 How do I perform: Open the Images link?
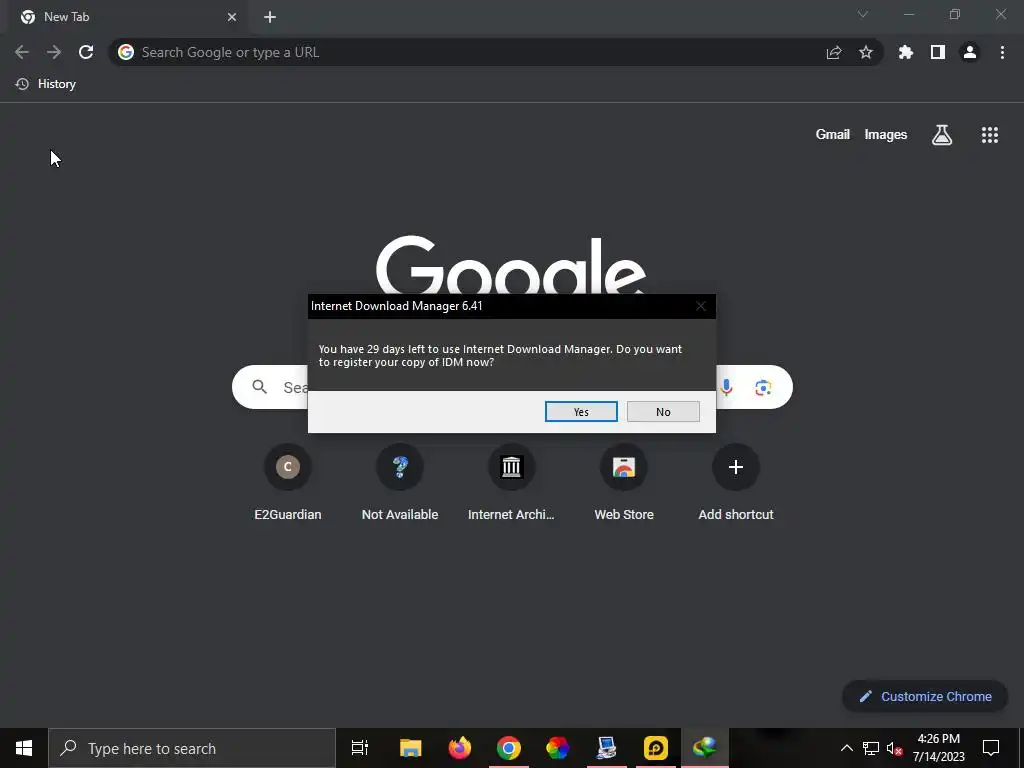[x=886, y=135]
